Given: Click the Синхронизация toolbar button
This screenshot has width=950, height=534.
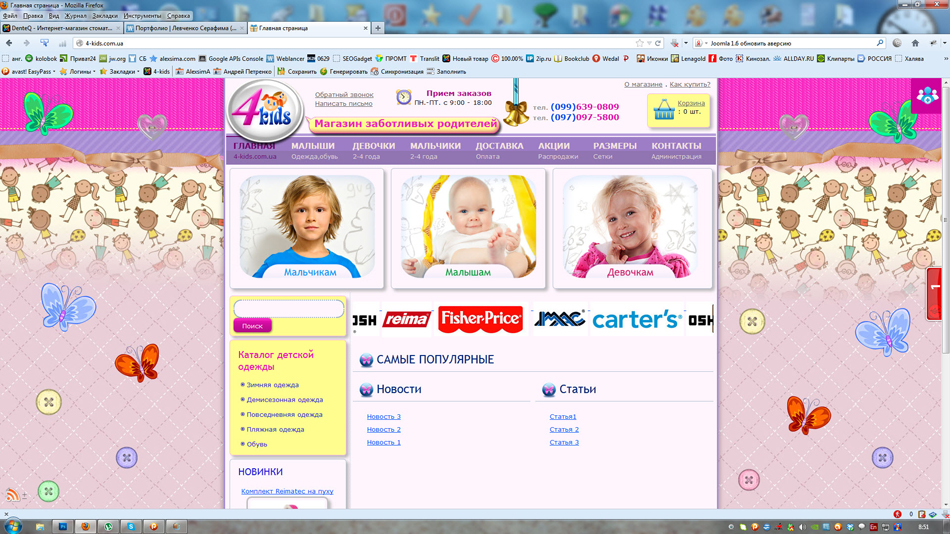Looking at the screenshot, I should 397,72.
